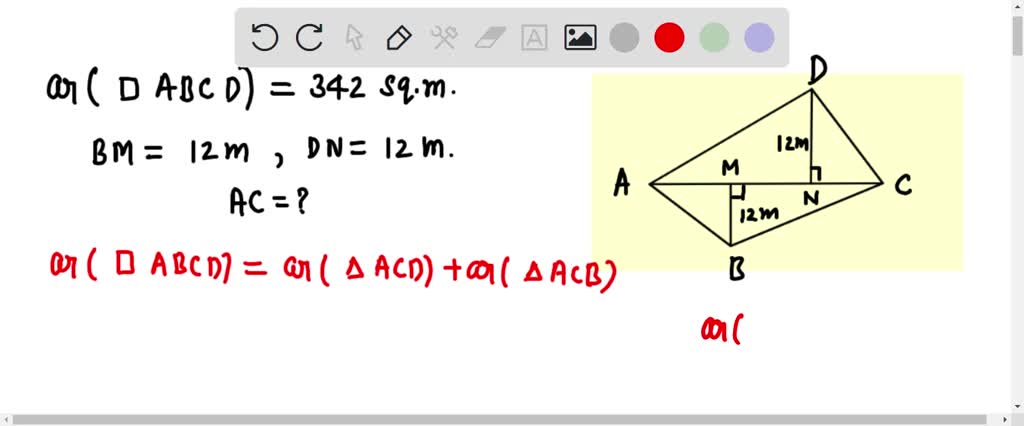Click the red text 'ar(△ACB)'
This screenshot has height=426, width=1024.
543,269
